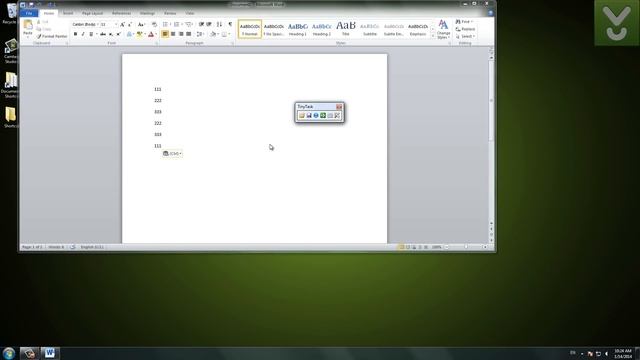The image size is (640, 360).
Task: Apply the Subtitle style
Action: (x=370, y=29)
